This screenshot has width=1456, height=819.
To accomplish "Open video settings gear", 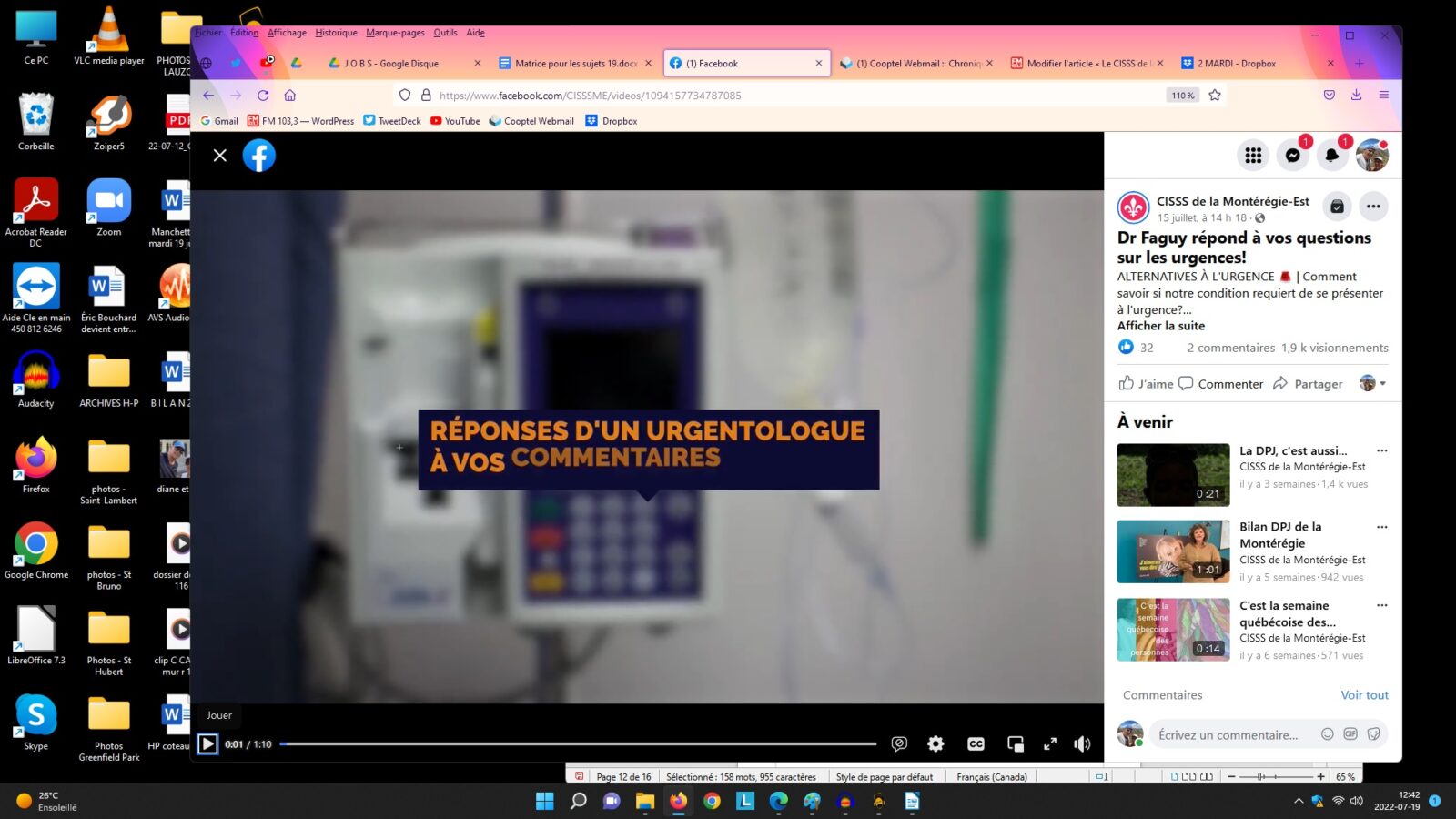I will [935, 744].
